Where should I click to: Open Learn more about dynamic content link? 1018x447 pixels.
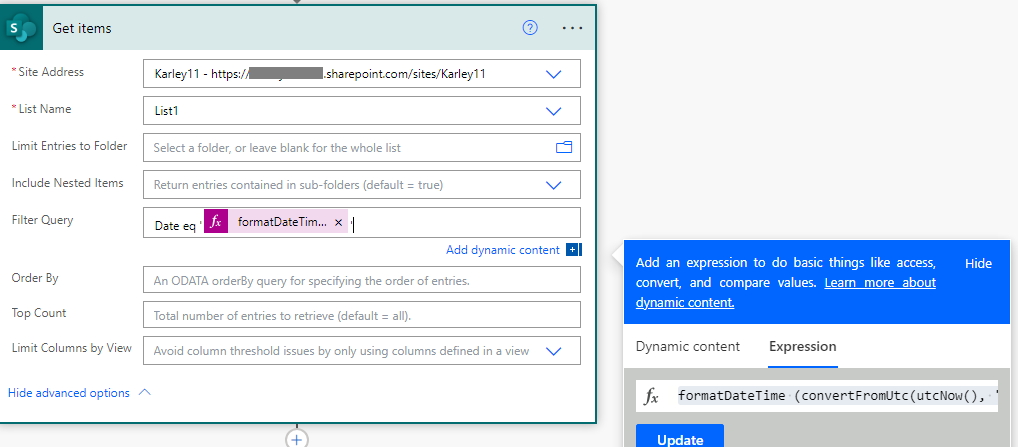click(786, 293)
